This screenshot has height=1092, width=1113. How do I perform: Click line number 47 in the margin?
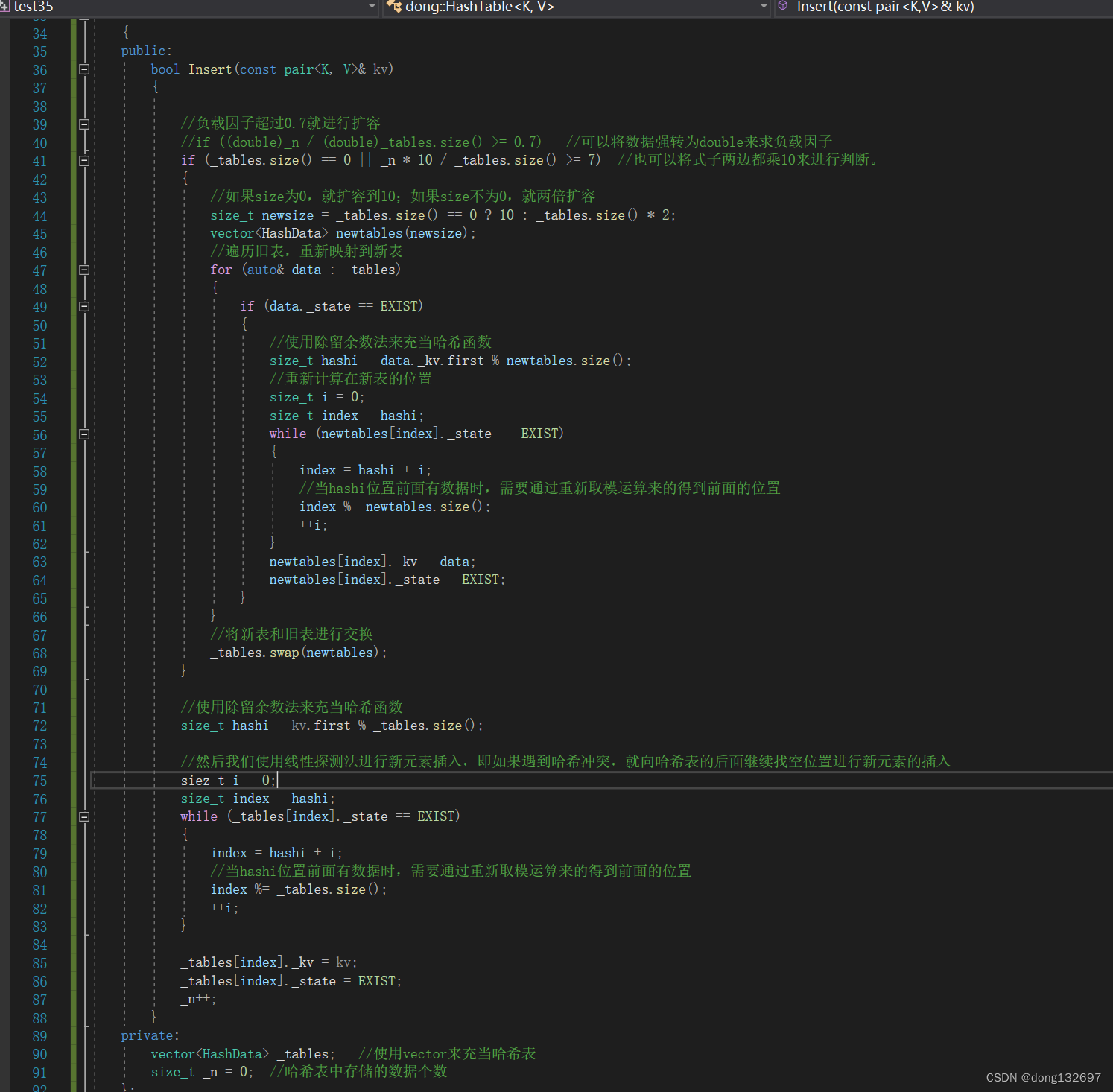39,270
